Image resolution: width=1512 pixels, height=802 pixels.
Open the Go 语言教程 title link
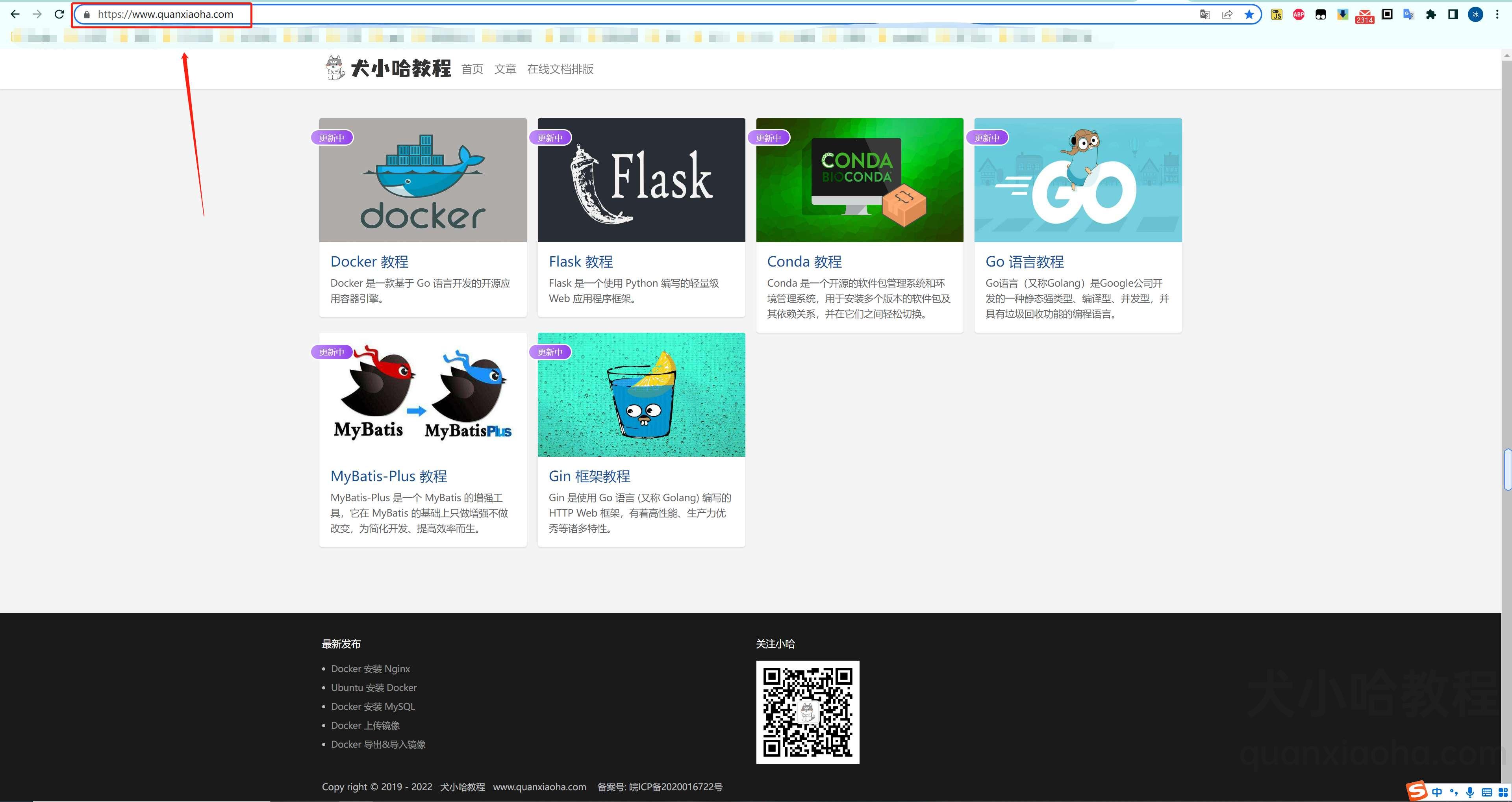pyautogui.click(x=1025, y=261)
